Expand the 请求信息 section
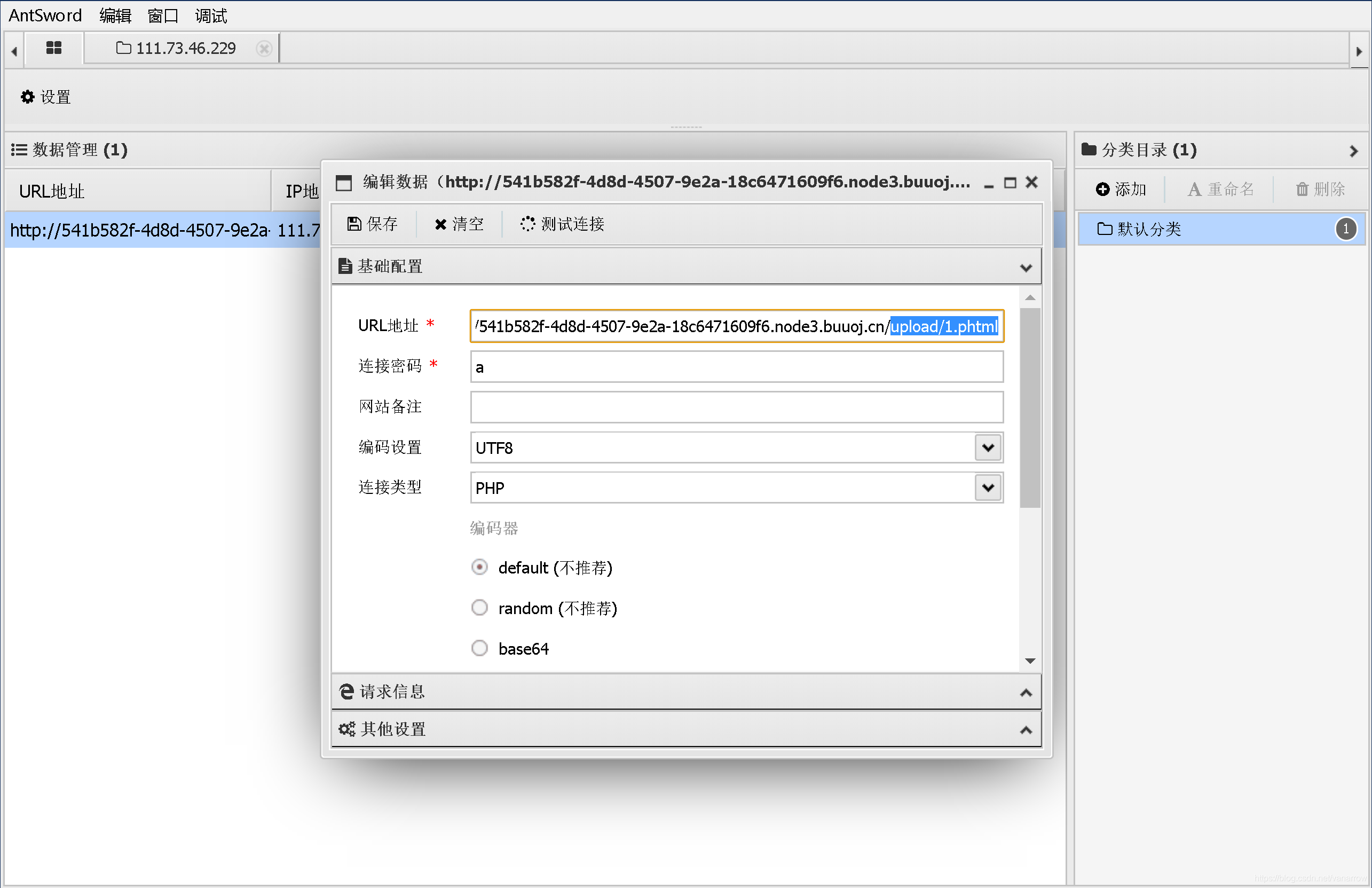Screen dimensions: 1372x888 [x=686, y=692]
